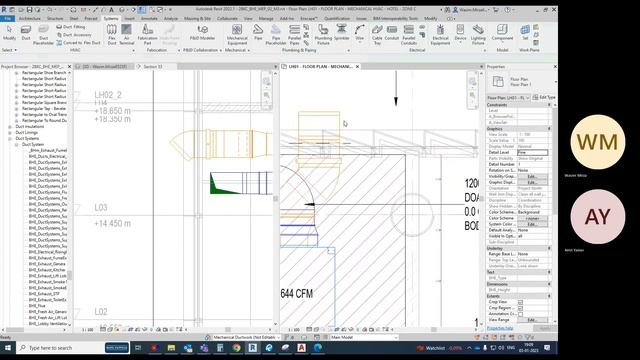Select the Duct tool
The width and height of the screenshot is (640, 360).
(x=26, y=33)
